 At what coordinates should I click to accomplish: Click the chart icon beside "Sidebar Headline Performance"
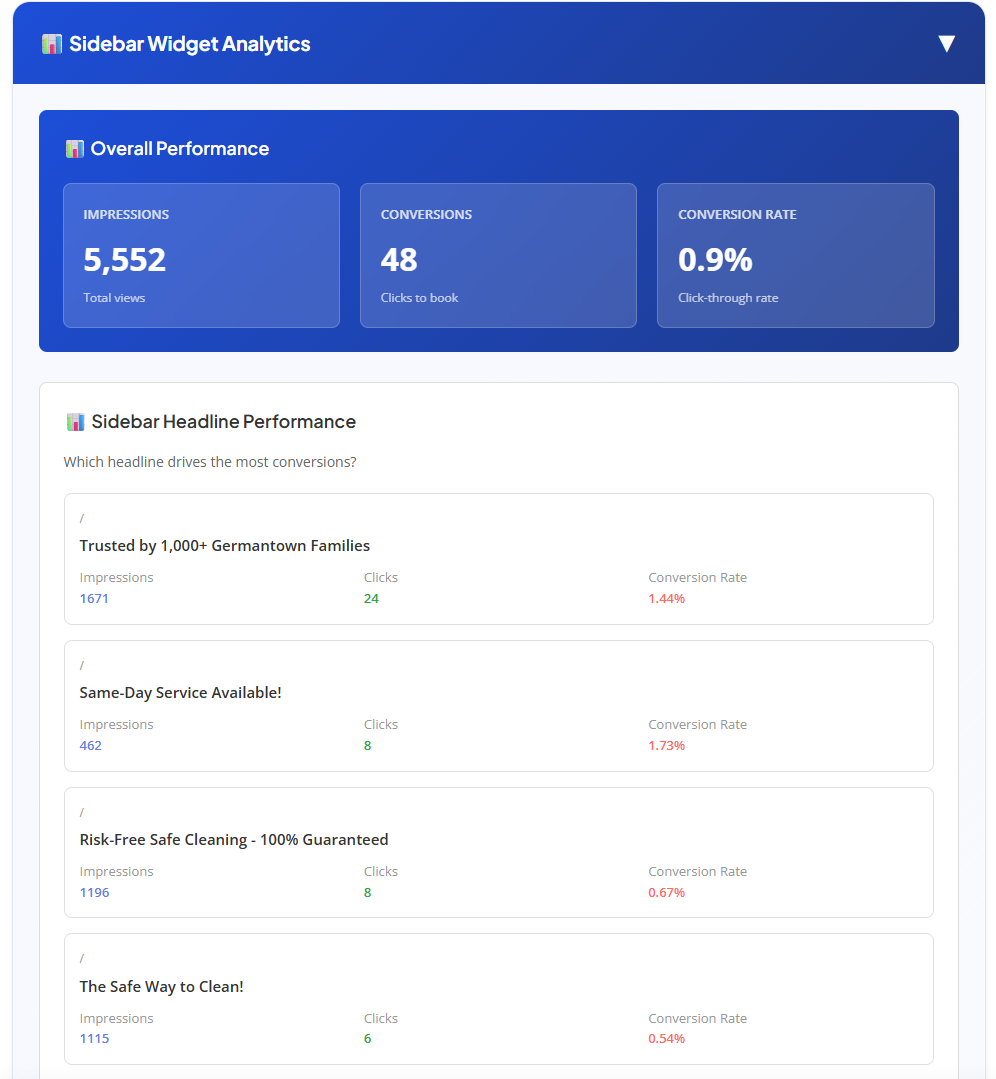[75, 421]
